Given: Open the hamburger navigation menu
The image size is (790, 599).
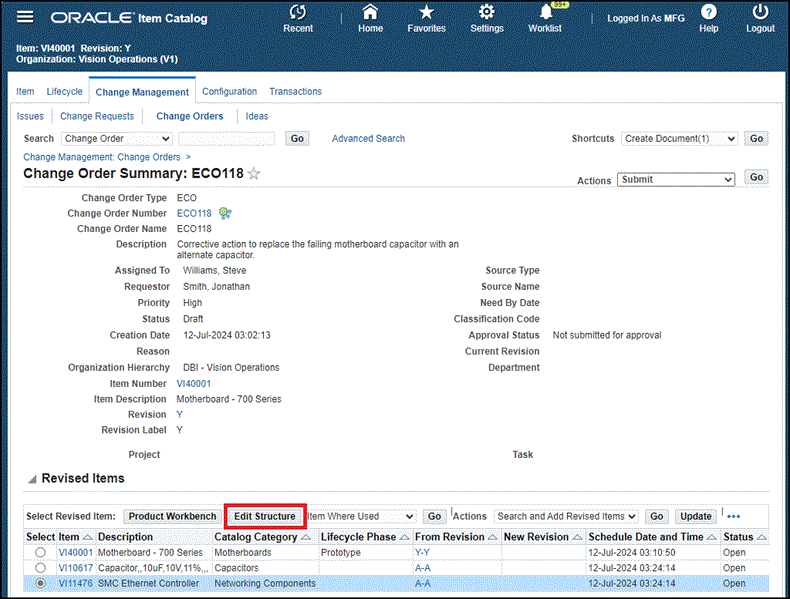Looking at the screenshot, I should tap(25, 17).
